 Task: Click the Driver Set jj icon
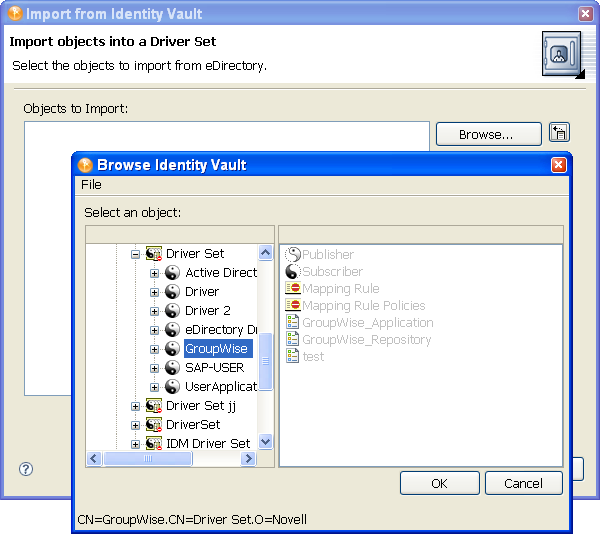(154, 406)
